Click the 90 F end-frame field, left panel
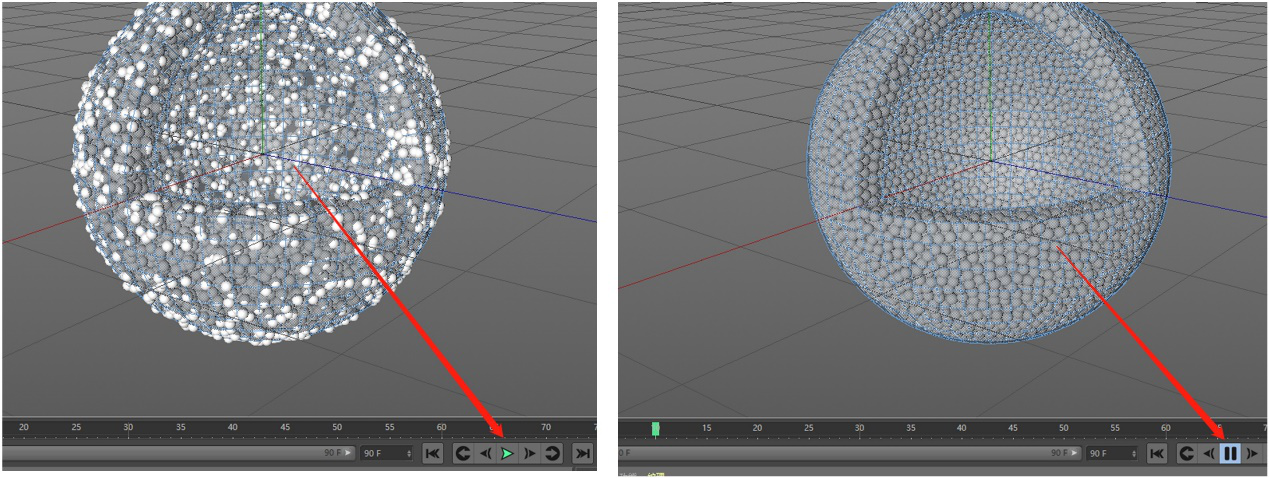 coord(380,454)
